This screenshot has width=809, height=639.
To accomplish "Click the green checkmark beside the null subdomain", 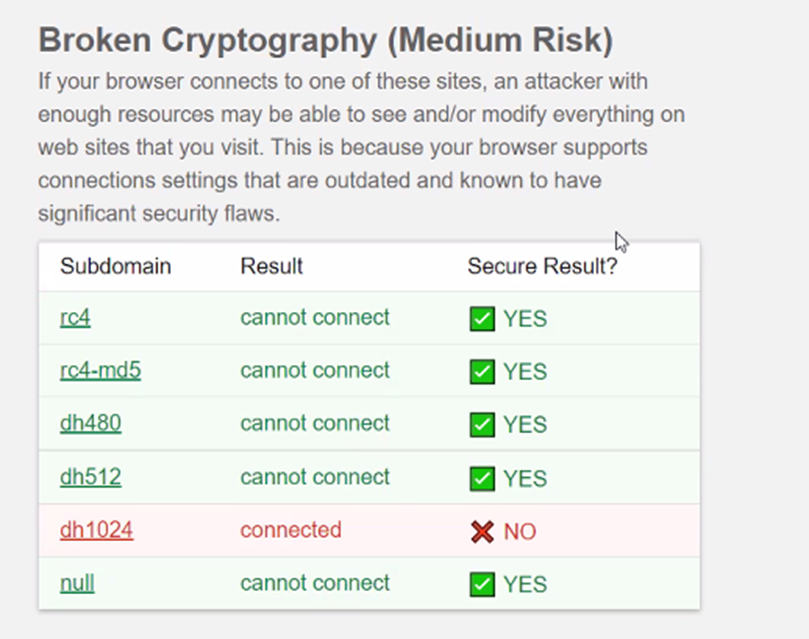I will [481, 584].
